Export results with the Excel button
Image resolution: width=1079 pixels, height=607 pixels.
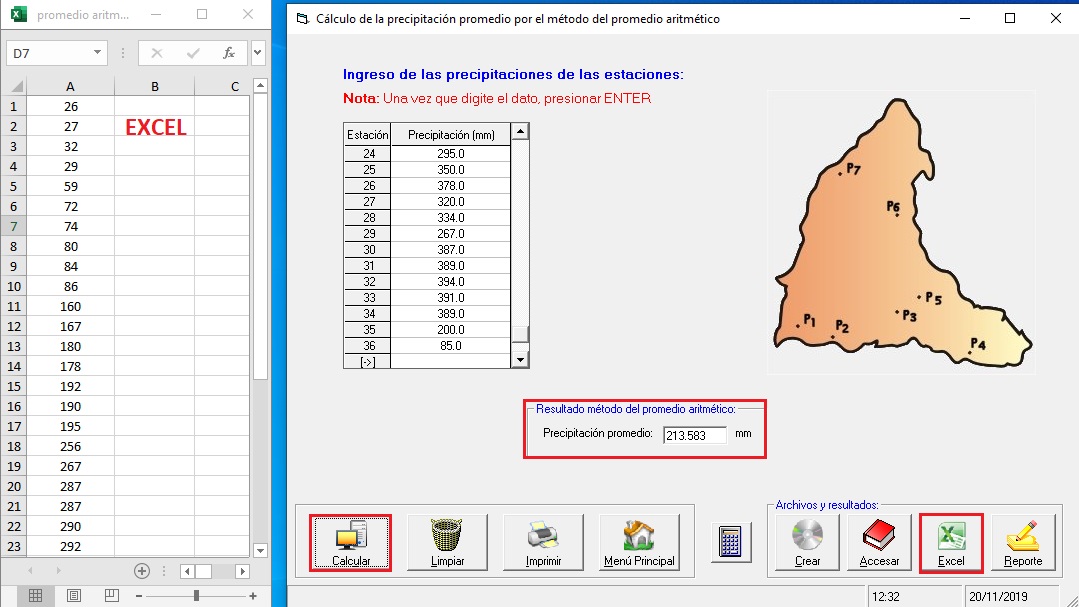951,542
